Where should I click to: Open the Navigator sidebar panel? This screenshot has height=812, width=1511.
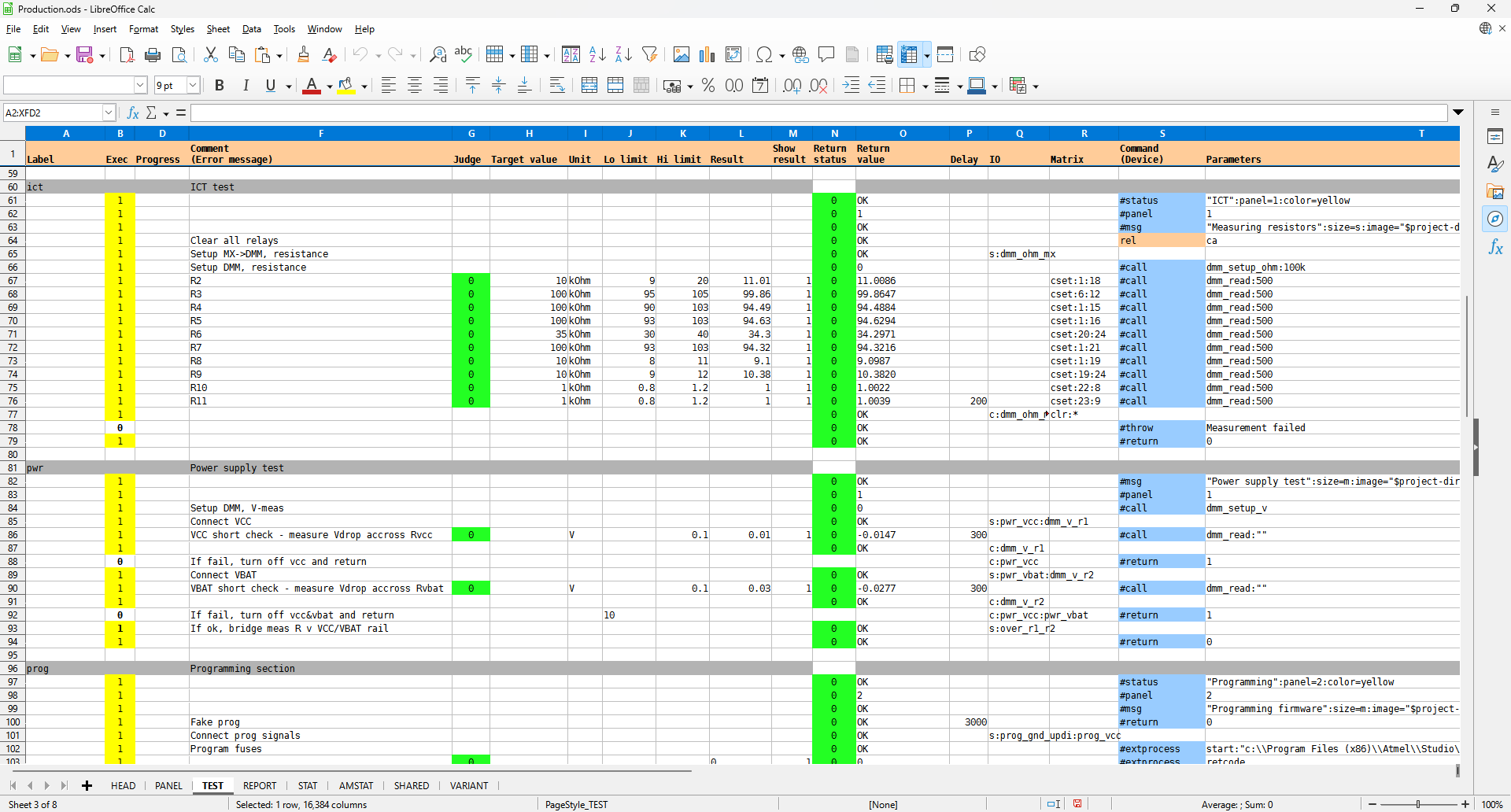(1495, 219)
